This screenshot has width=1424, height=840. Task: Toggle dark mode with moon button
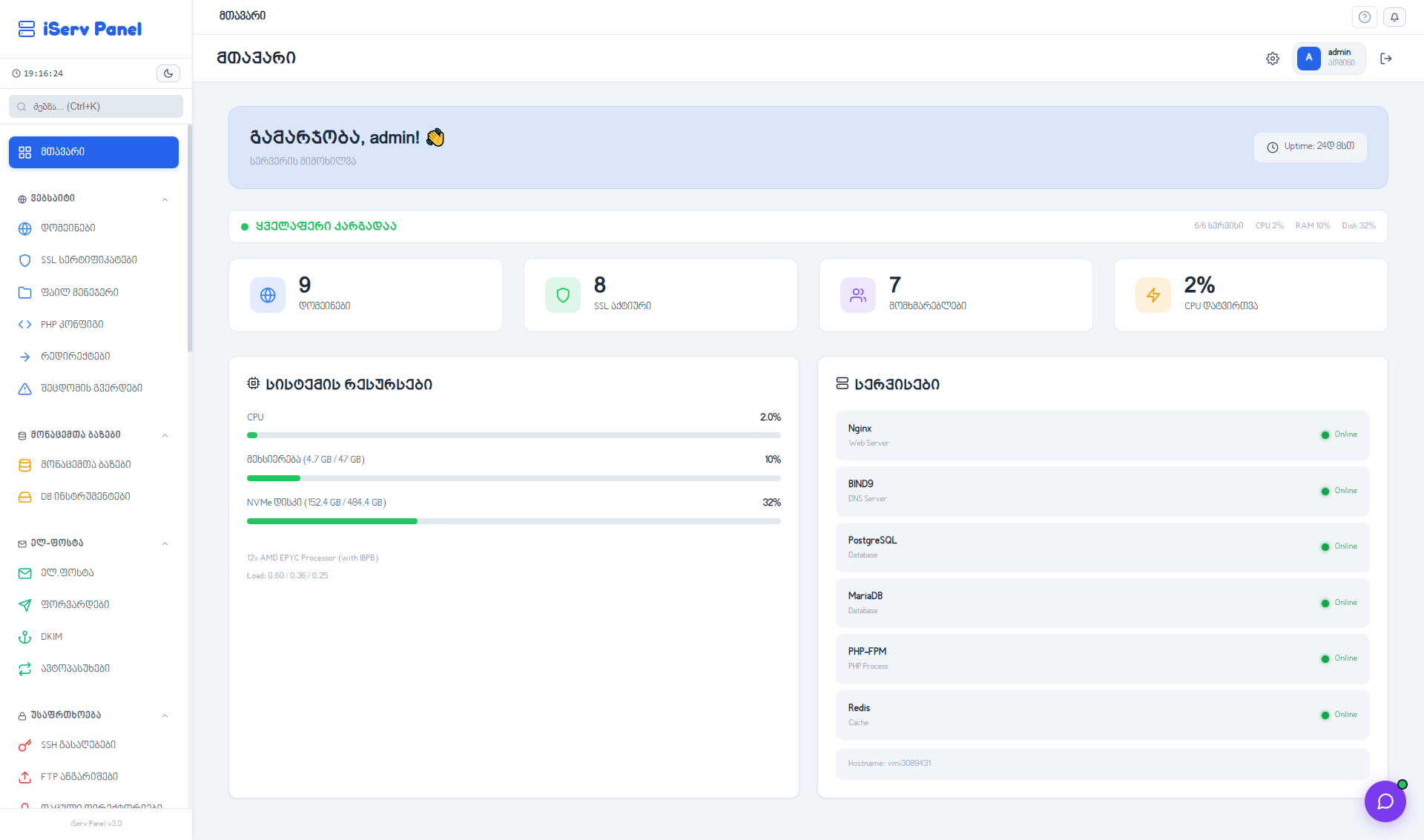coord(168,73)
